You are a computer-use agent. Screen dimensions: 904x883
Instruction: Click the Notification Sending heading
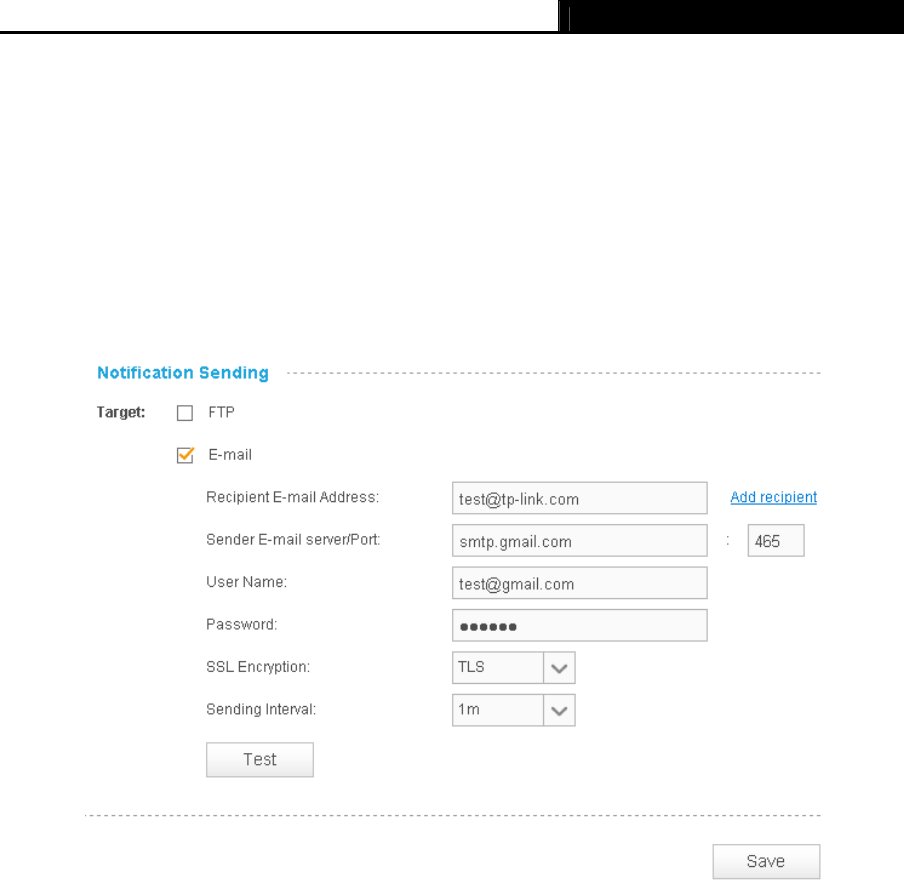(x=183, y=372)
